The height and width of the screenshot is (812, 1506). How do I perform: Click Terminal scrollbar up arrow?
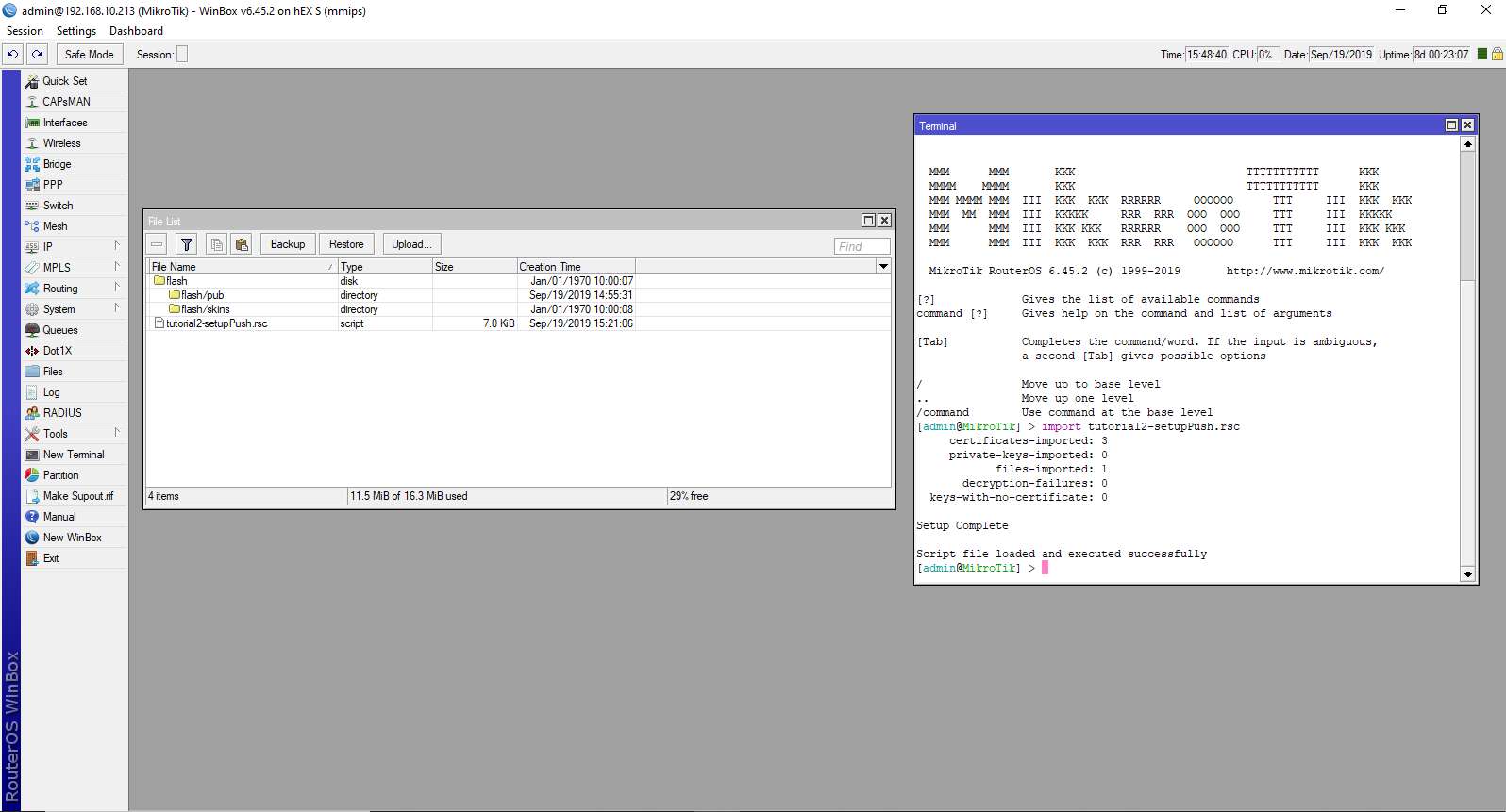click(1467, 144)
